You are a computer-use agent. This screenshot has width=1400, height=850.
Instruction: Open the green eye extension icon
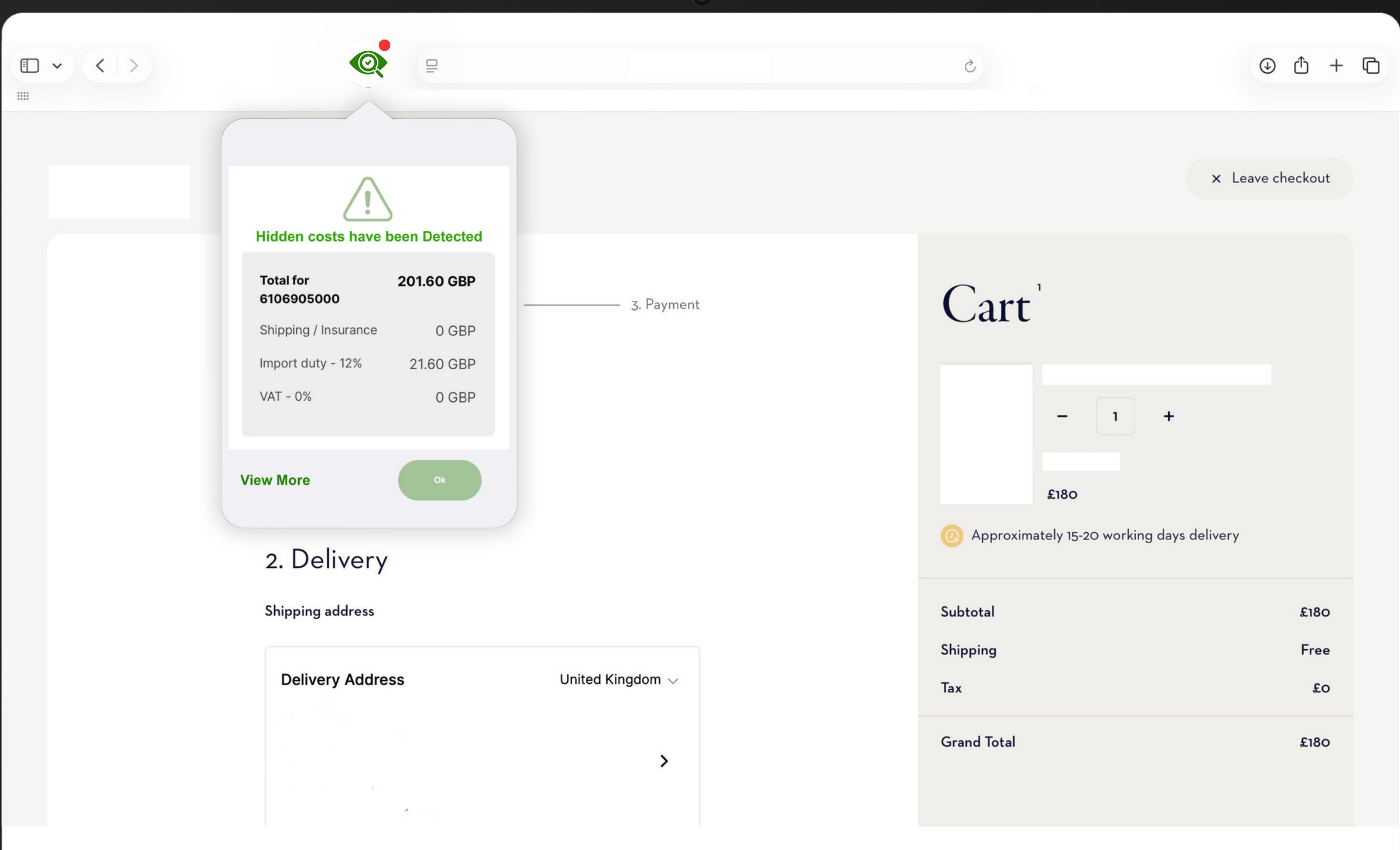click(368, 63)
